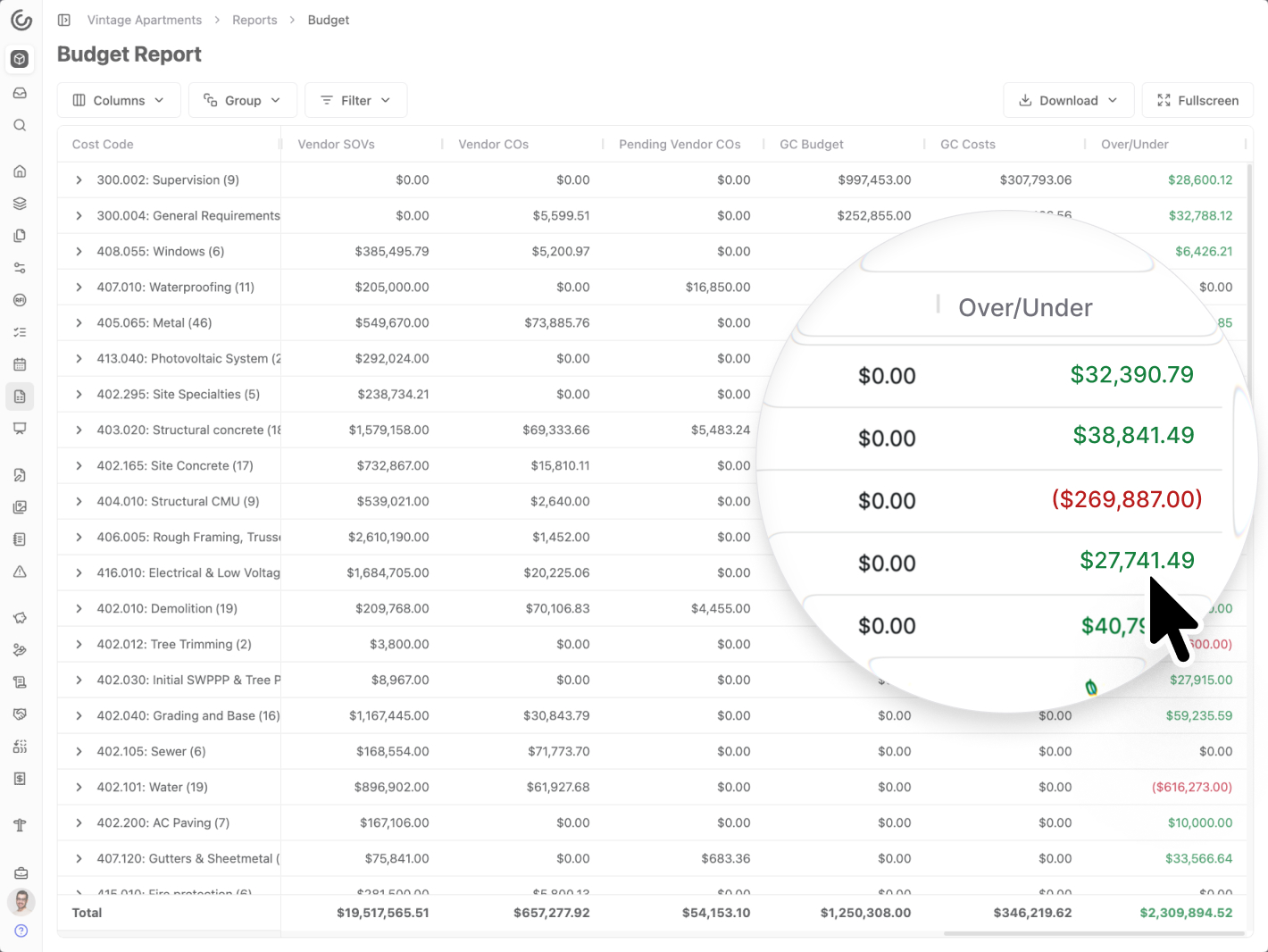
Task: Open the Filter dropdown
Action: (355, 100)
